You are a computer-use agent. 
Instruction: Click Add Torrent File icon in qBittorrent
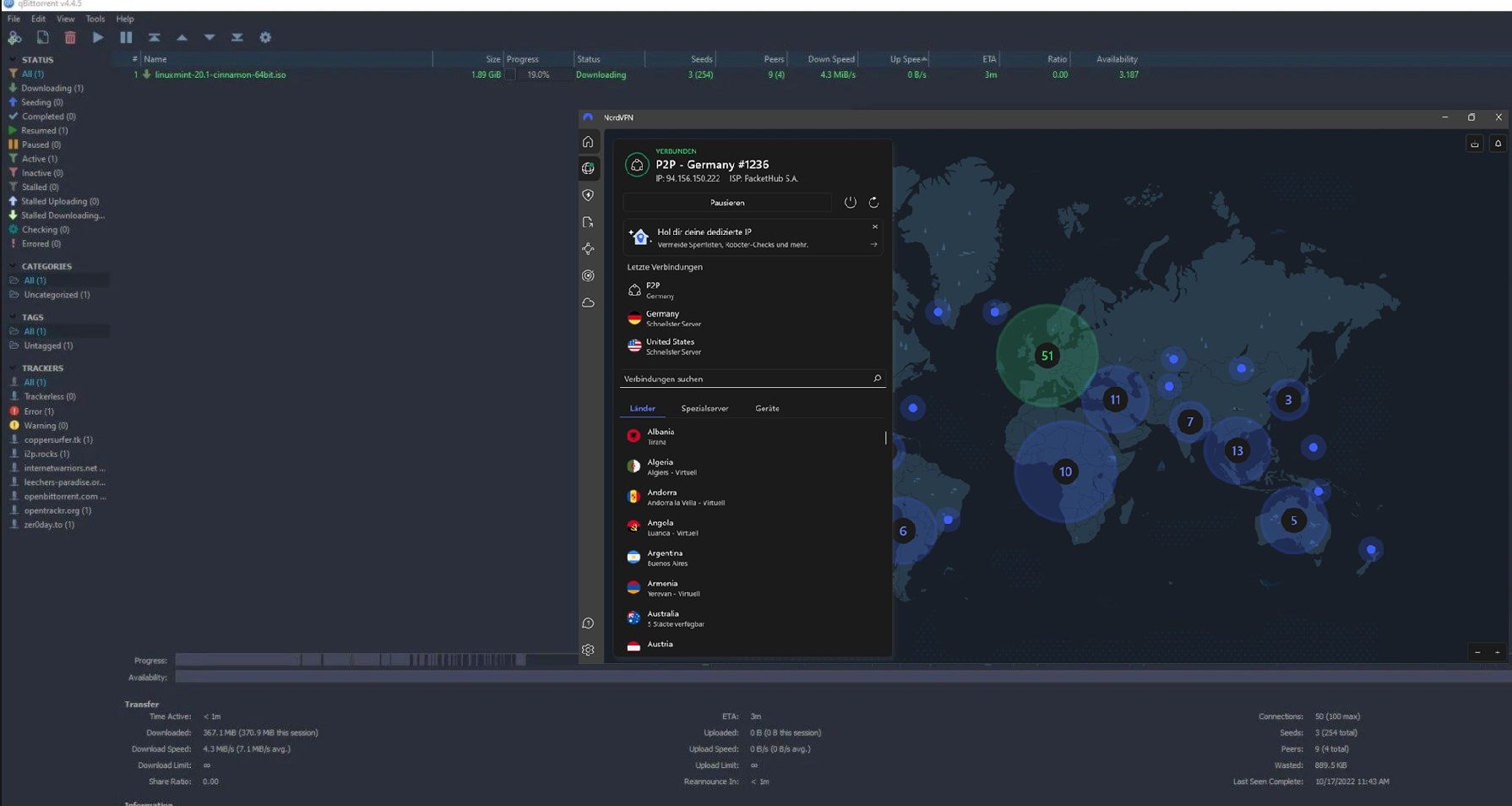42,37
